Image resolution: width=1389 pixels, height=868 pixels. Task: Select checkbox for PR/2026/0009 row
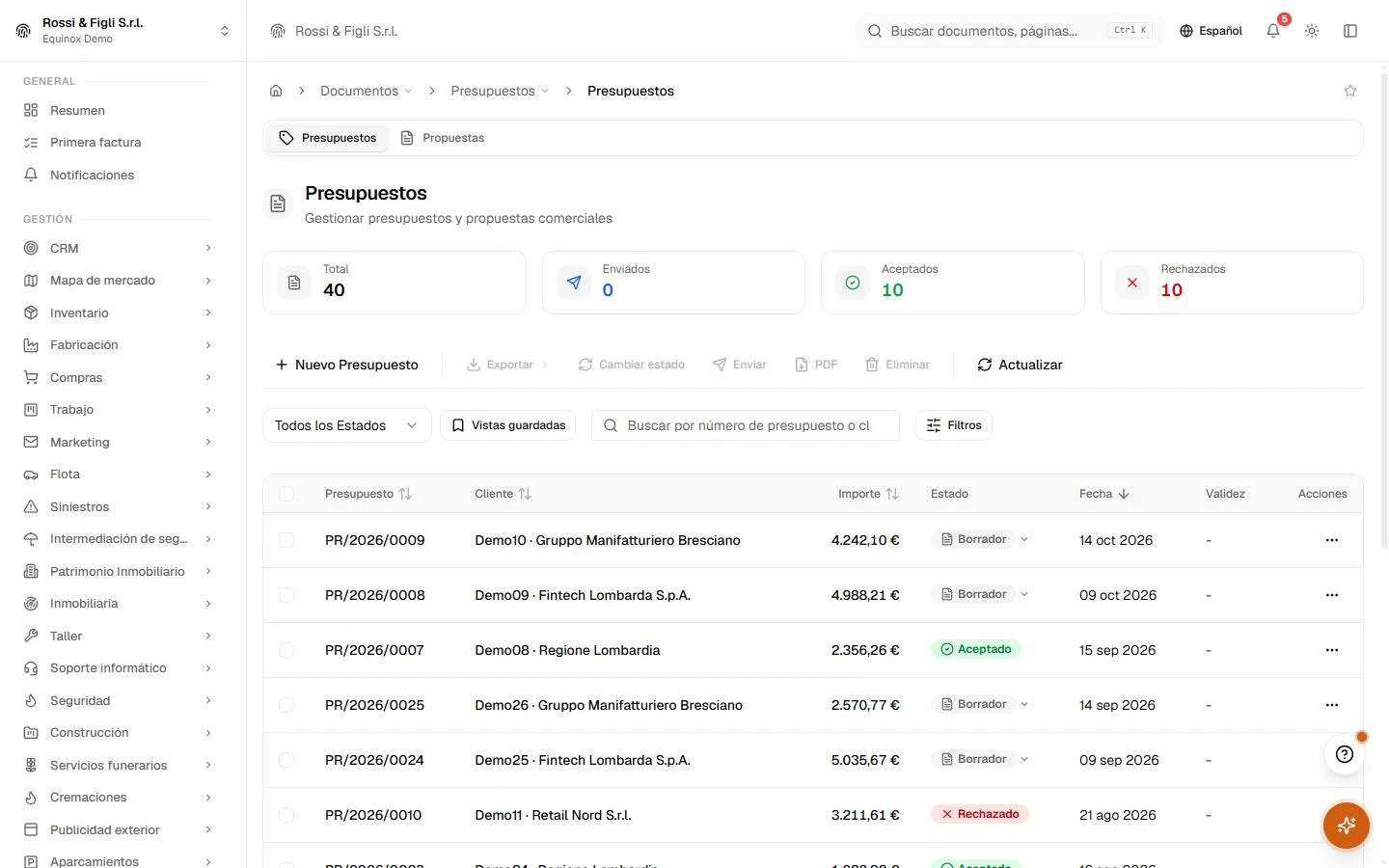[x=286, y=540]
